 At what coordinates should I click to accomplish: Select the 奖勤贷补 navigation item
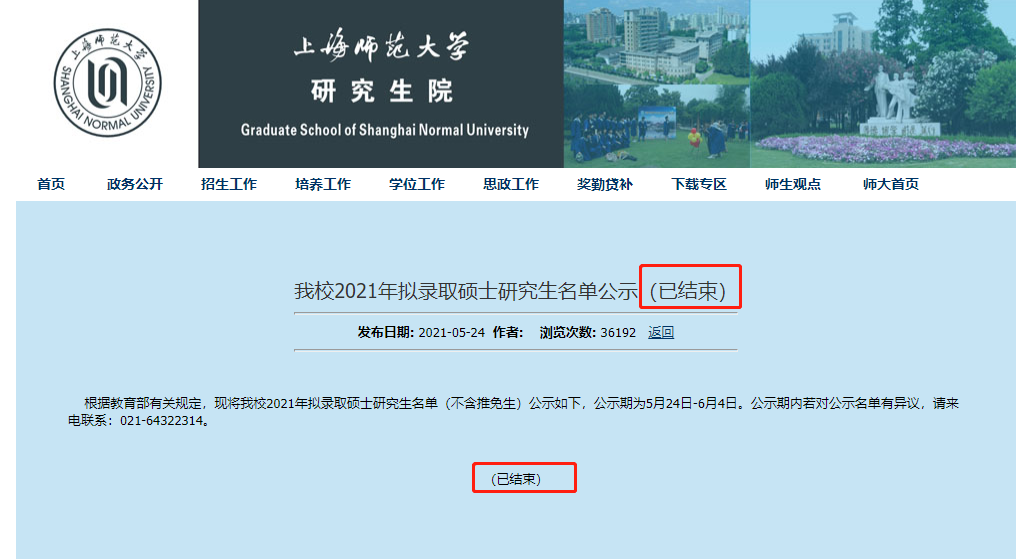[605, 184]
